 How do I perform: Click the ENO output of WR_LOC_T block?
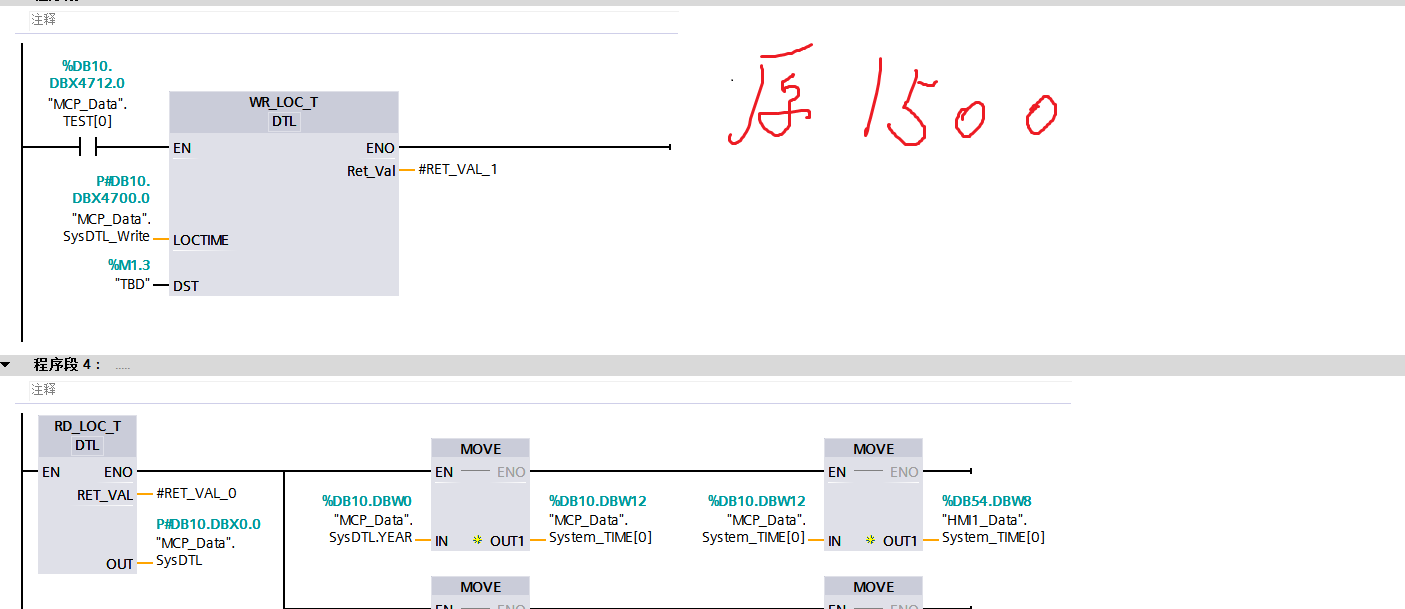tap(380, 148)
